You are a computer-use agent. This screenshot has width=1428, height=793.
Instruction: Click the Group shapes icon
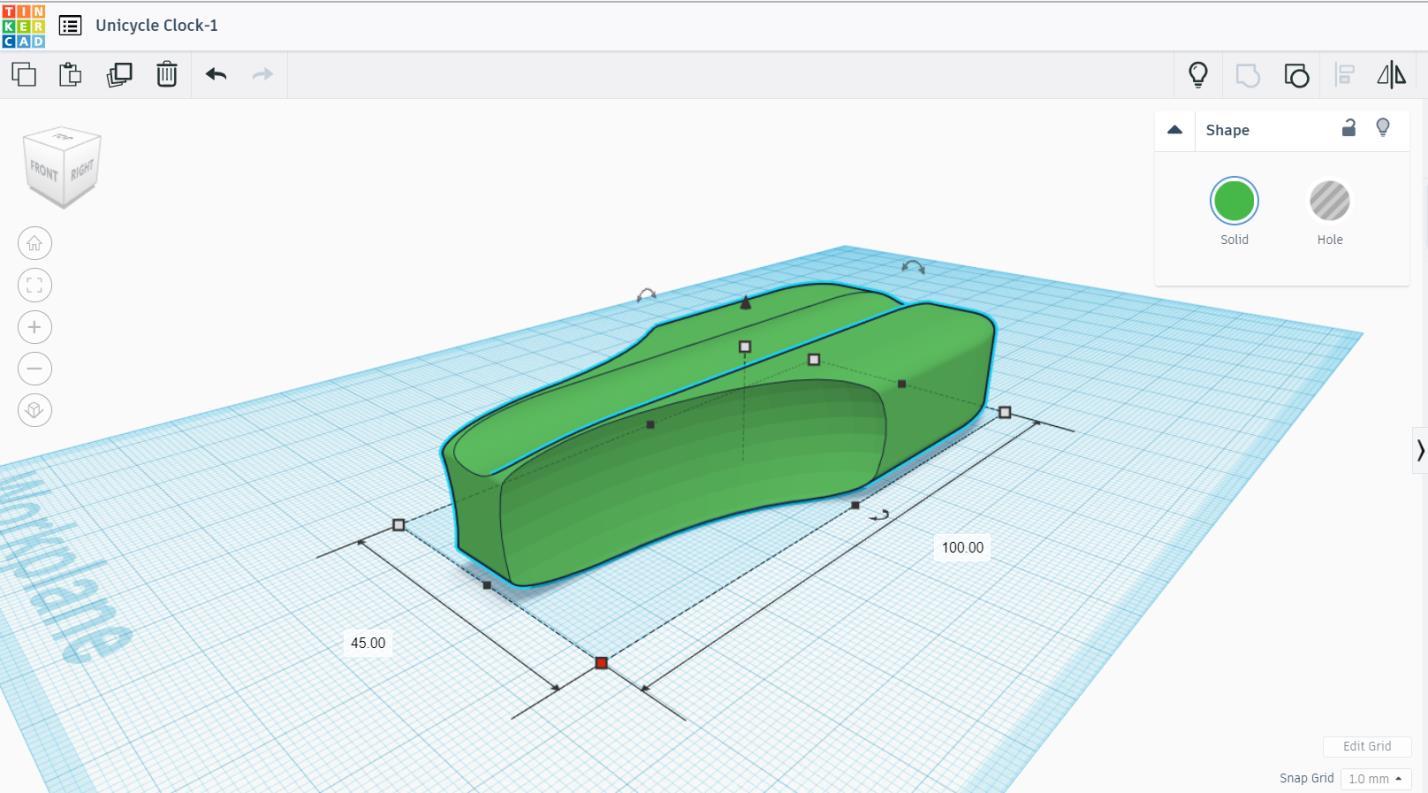(1248, 75)
